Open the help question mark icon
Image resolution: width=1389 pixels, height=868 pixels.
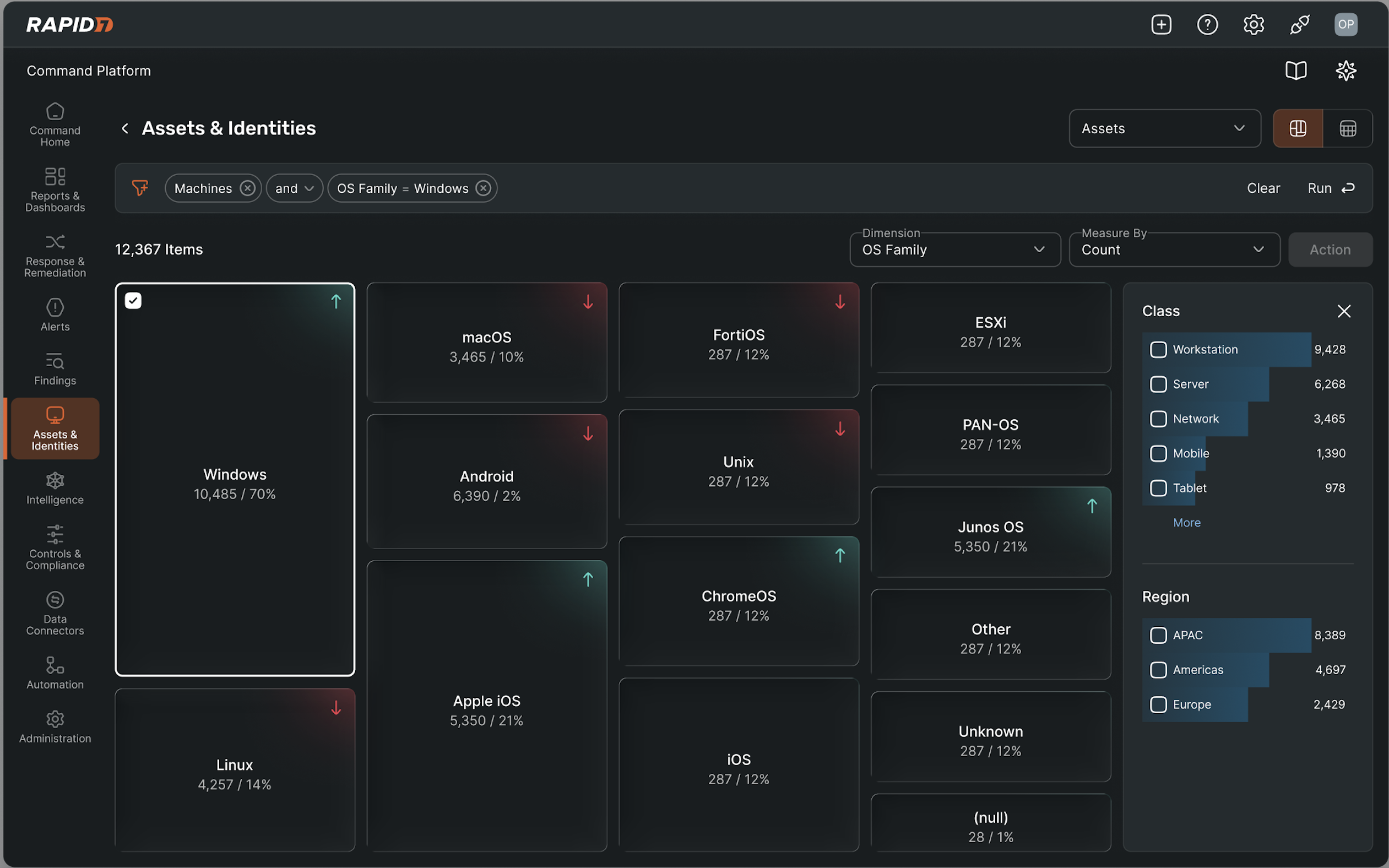[x=1207, y=25]
